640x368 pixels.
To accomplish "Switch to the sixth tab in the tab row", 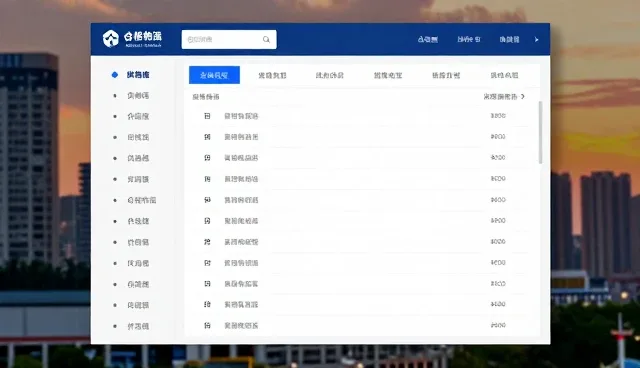I will [x=504, y=75].
